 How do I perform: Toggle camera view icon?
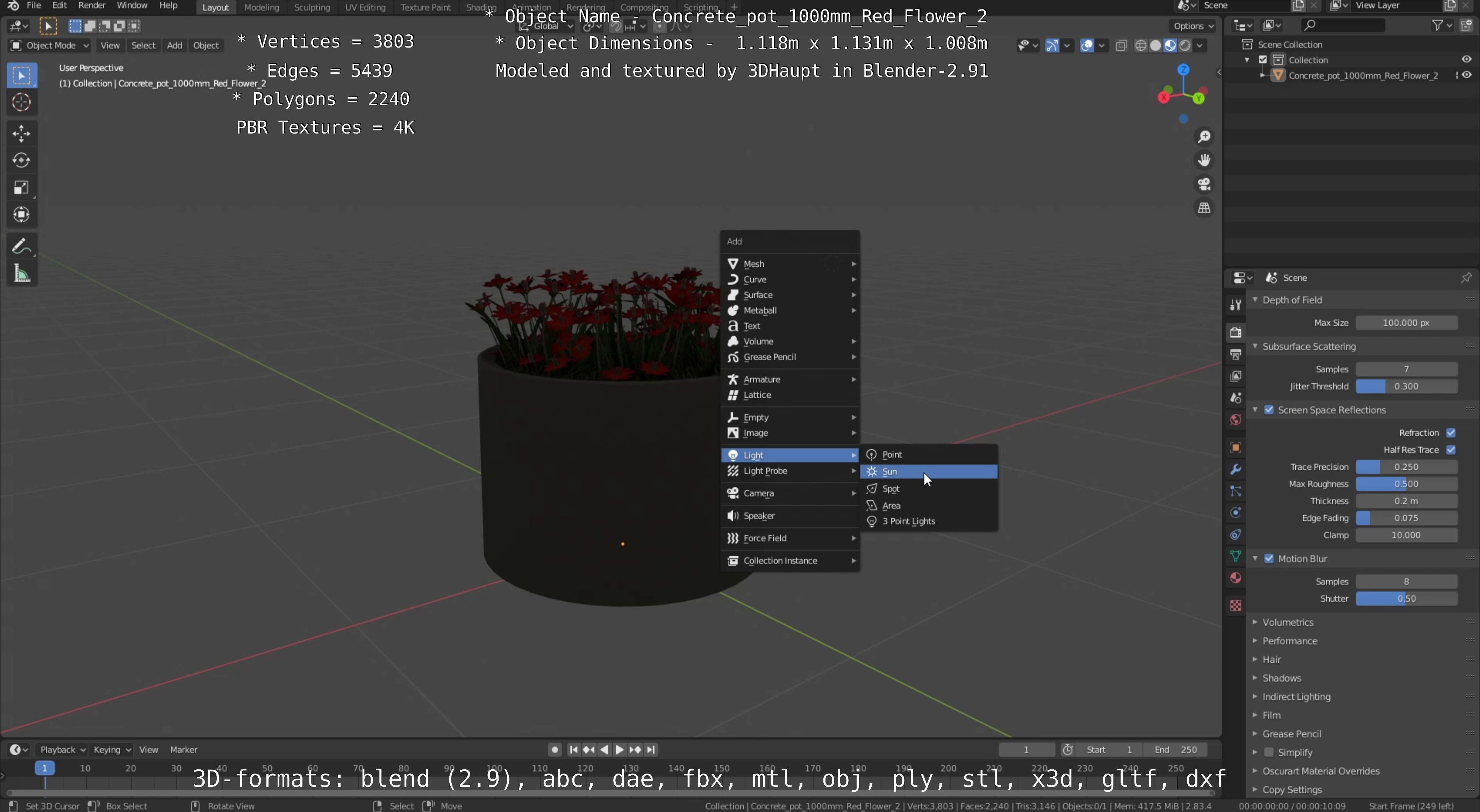click(x=1204, y=184)
